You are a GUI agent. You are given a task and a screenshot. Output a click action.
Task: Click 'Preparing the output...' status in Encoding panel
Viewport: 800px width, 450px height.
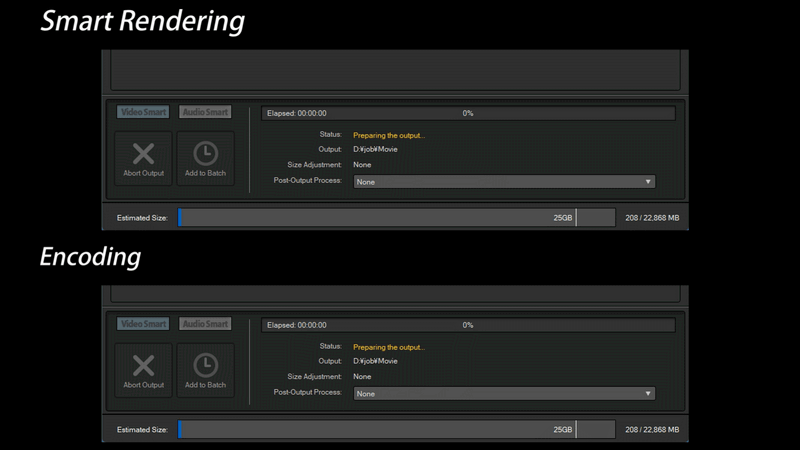click(389, 347)
